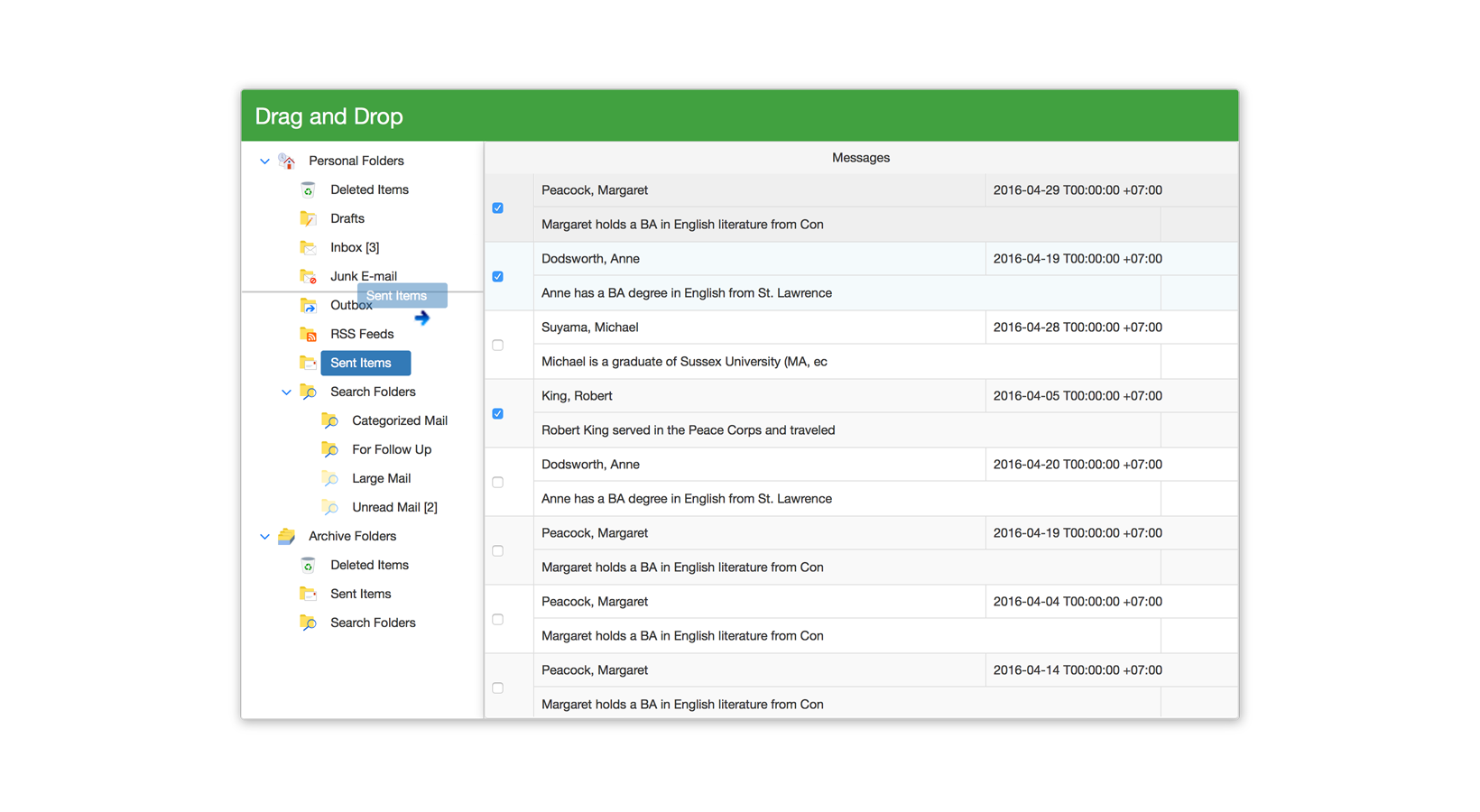
Task: Check the Suyama, Michael message checkbox
Action: (x=497, y=345)
